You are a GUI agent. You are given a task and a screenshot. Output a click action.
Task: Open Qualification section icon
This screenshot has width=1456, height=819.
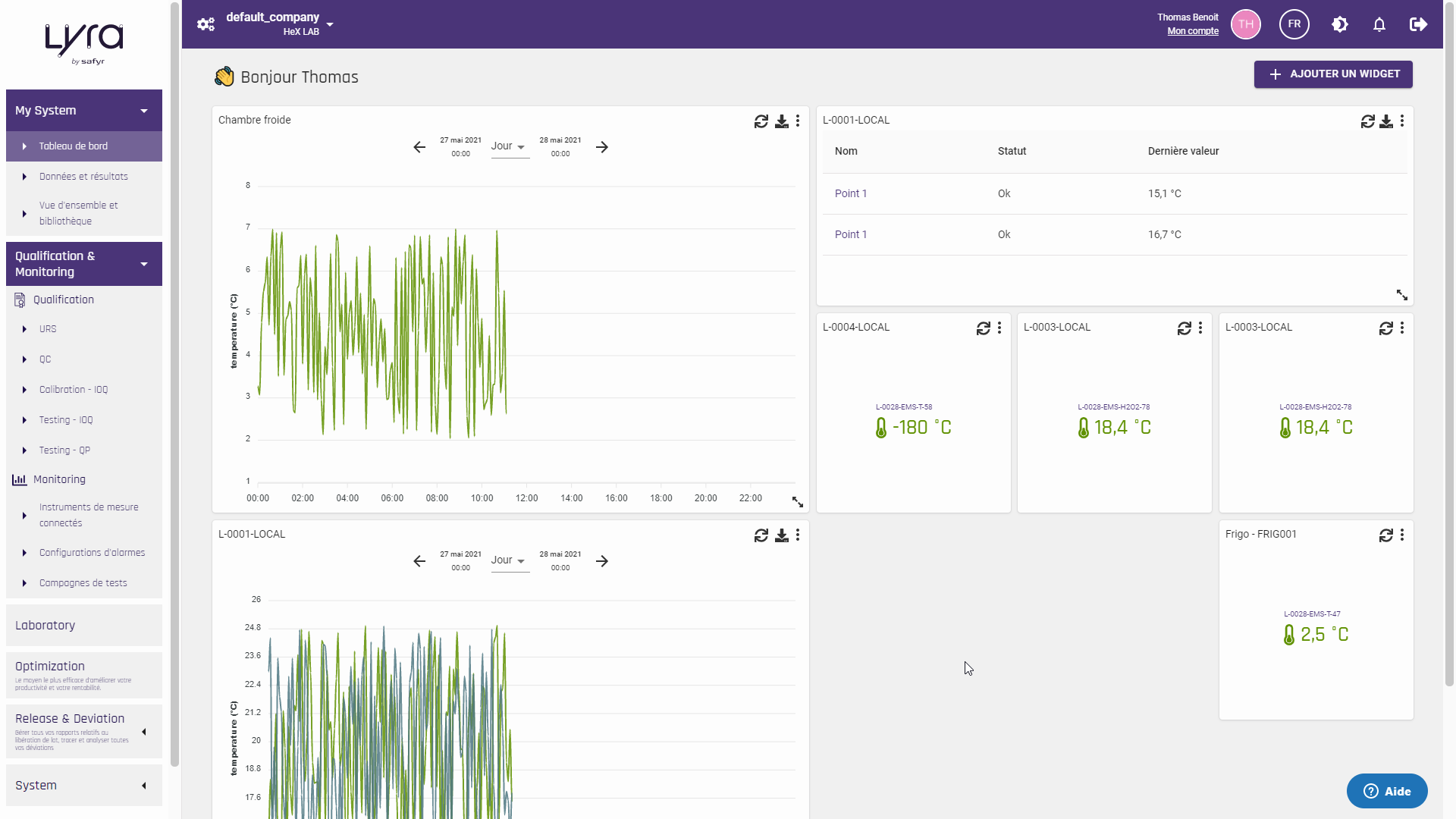point(20,300)
